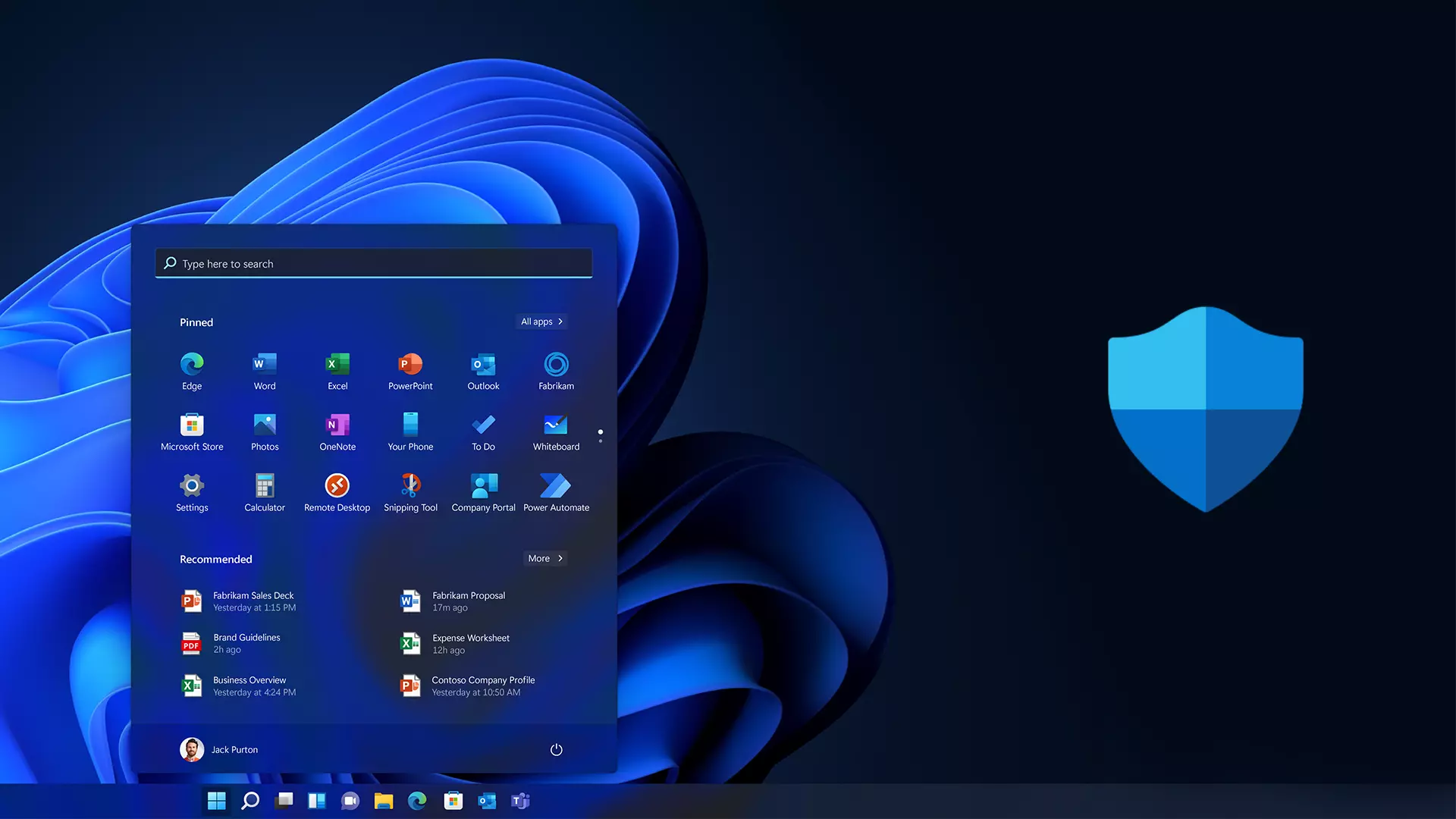Open Settings from pinned apps
1456x819 pixels.
[x=192, y=492]
